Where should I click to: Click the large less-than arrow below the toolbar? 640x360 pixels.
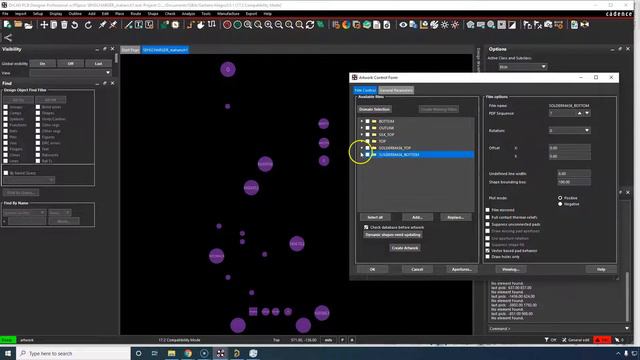tap(8, 38)
